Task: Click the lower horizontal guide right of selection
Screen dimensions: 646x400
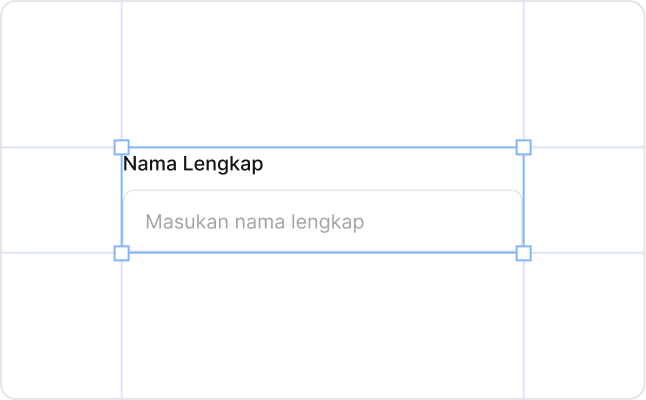Action: pyautogui.click(x=585, y=253)
